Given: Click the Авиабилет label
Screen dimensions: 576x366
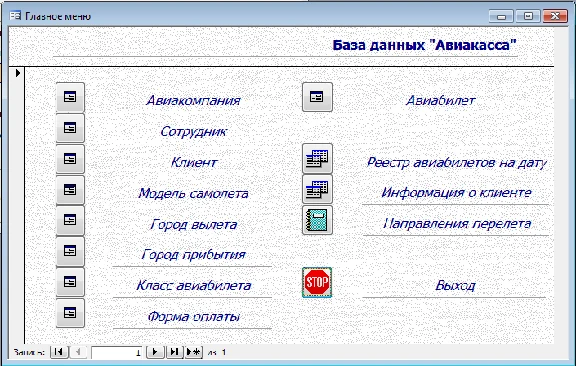Looking at the screenshot, I should [440, 100].
